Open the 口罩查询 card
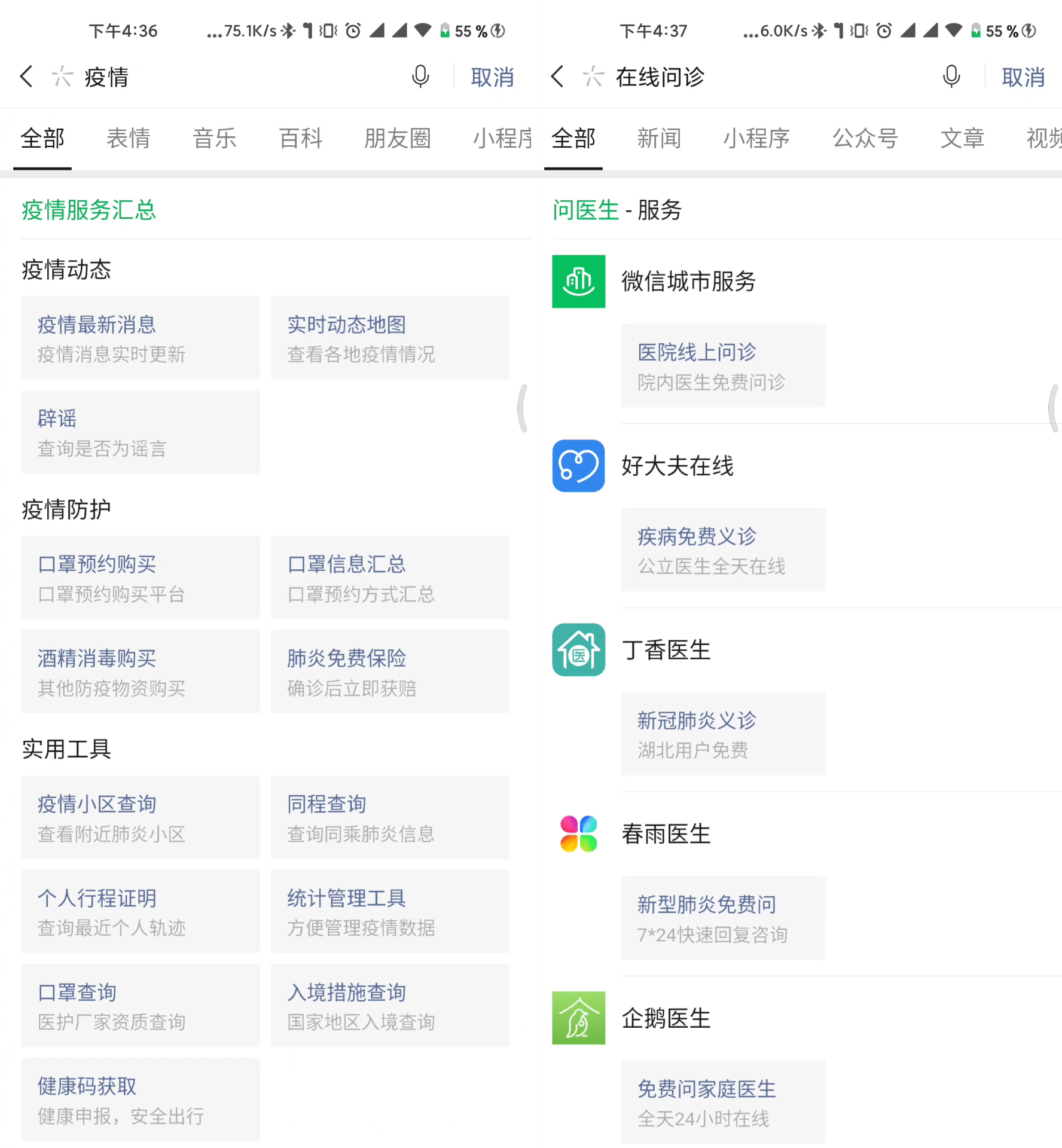1062x1148 pixels. 141,1005
